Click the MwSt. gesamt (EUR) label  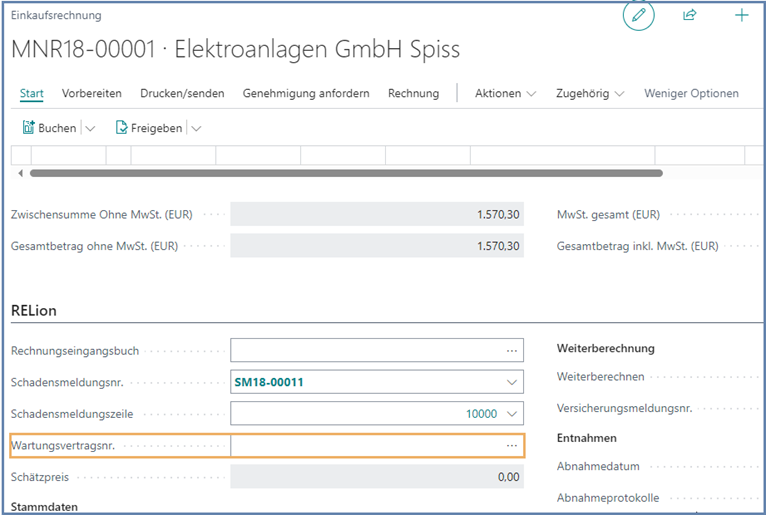(608, 215)
